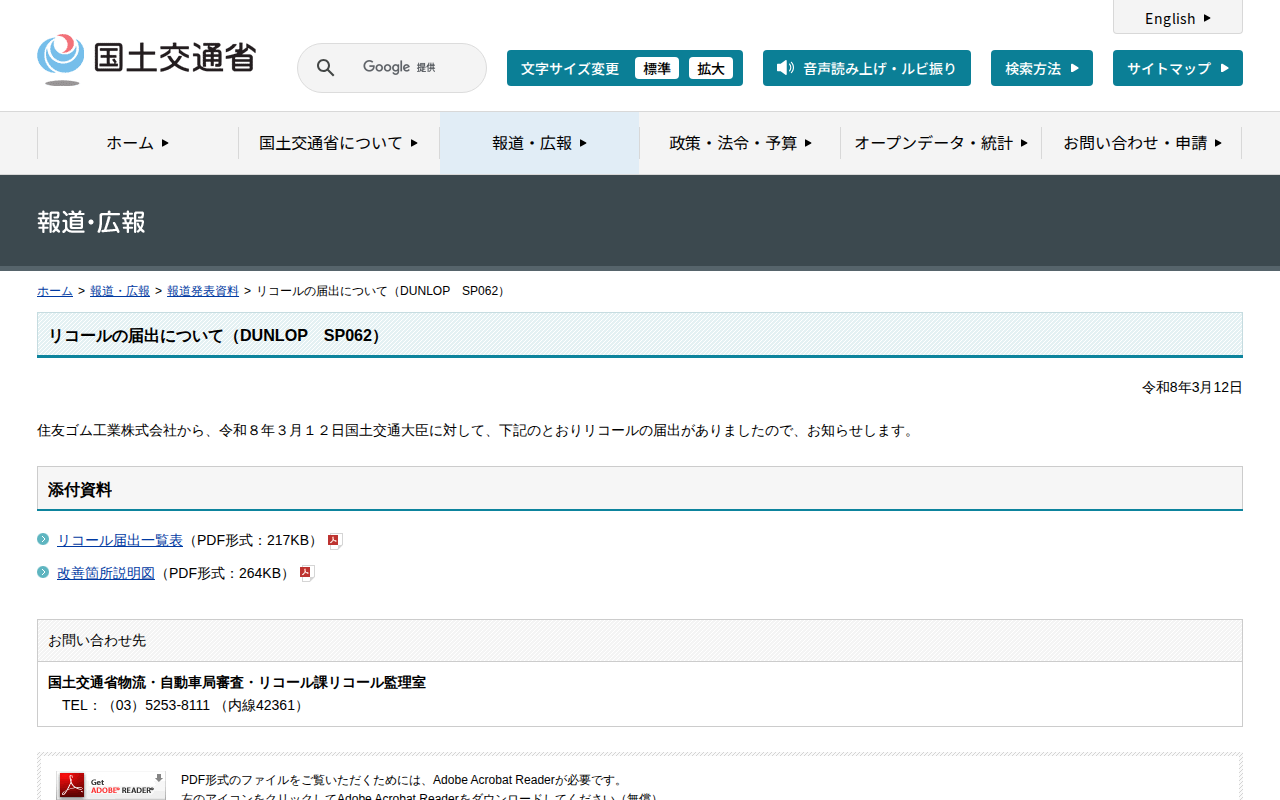The width and height of the screenshot is (1280, 800).
Task: Open the お問い合わせ・申請 navigation item
Action: [x=1142, y=143]
